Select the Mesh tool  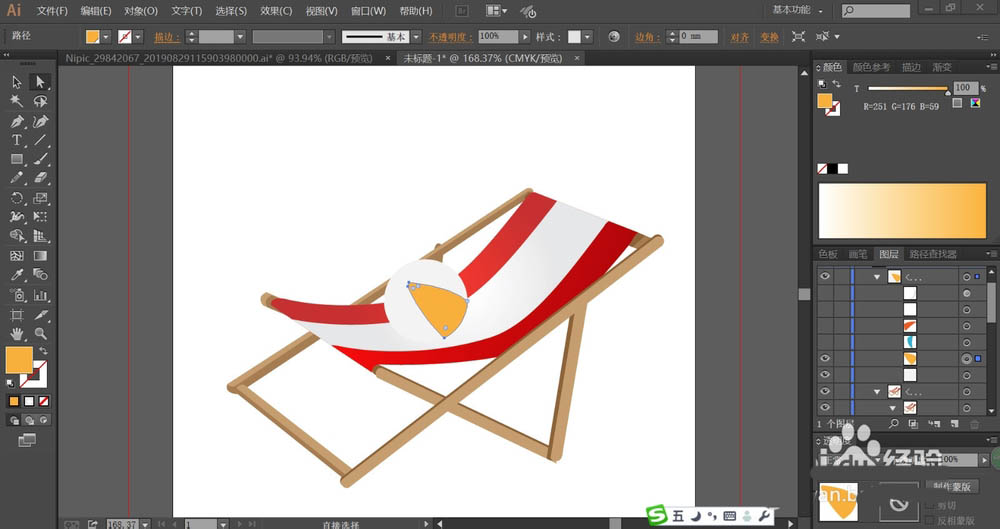[17, 256]
